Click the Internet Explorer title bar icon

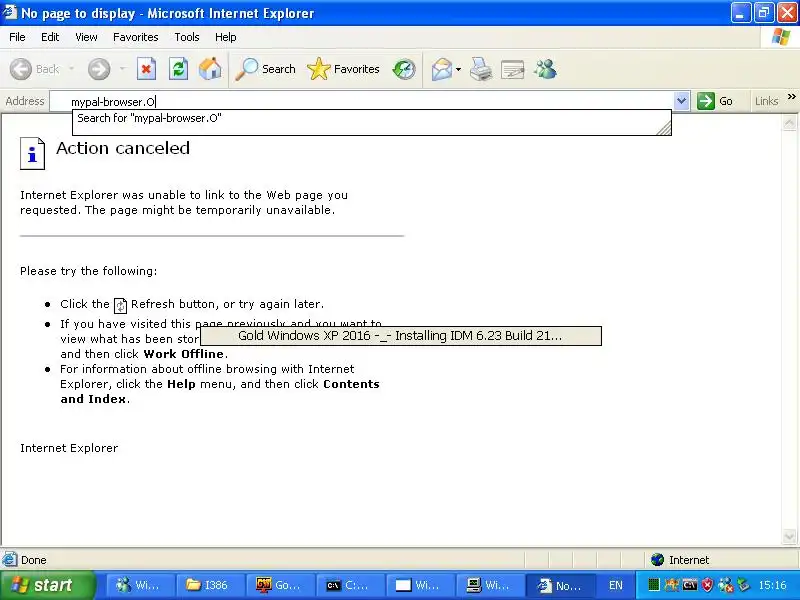point(10,12)
